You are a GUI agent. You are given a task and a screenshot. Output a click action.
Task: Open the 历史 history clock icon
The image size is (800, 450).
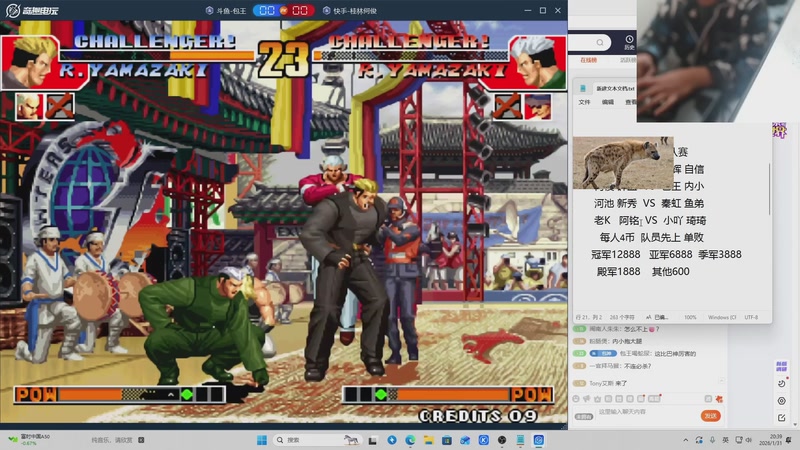[629, 42]
